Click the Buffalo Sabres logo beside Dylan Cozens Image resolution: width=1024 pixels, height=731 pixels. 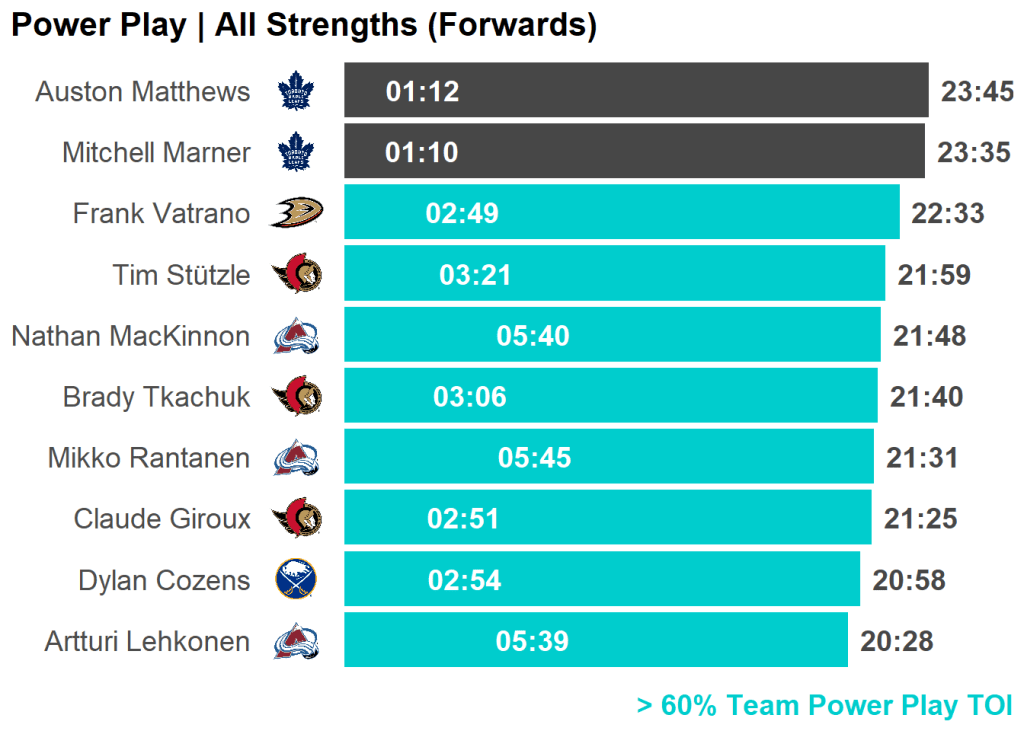(x=296, y=580)
